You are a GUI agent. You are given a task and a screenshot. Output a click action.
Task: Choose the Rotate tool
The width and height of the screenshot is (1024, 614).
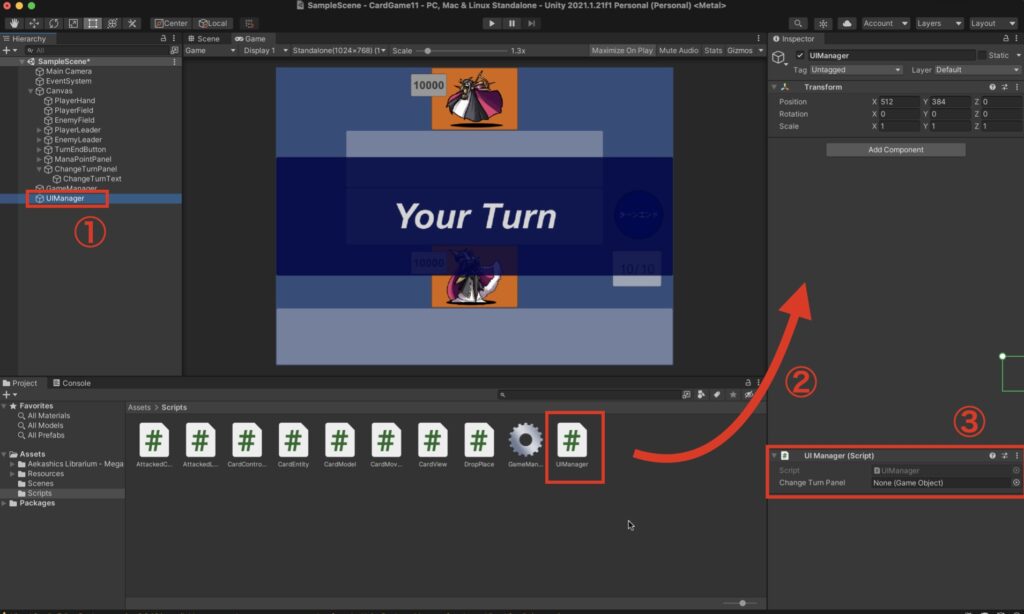click(52, 22)
